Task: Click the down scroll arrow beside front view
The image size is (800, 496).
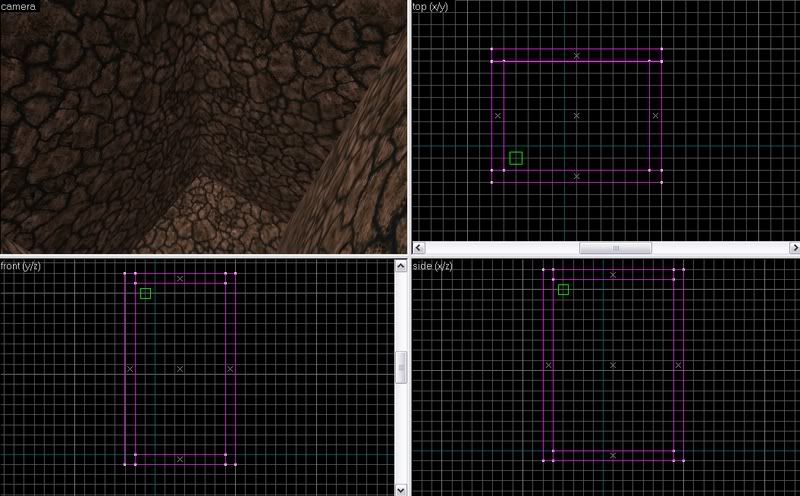Action: 402,489
